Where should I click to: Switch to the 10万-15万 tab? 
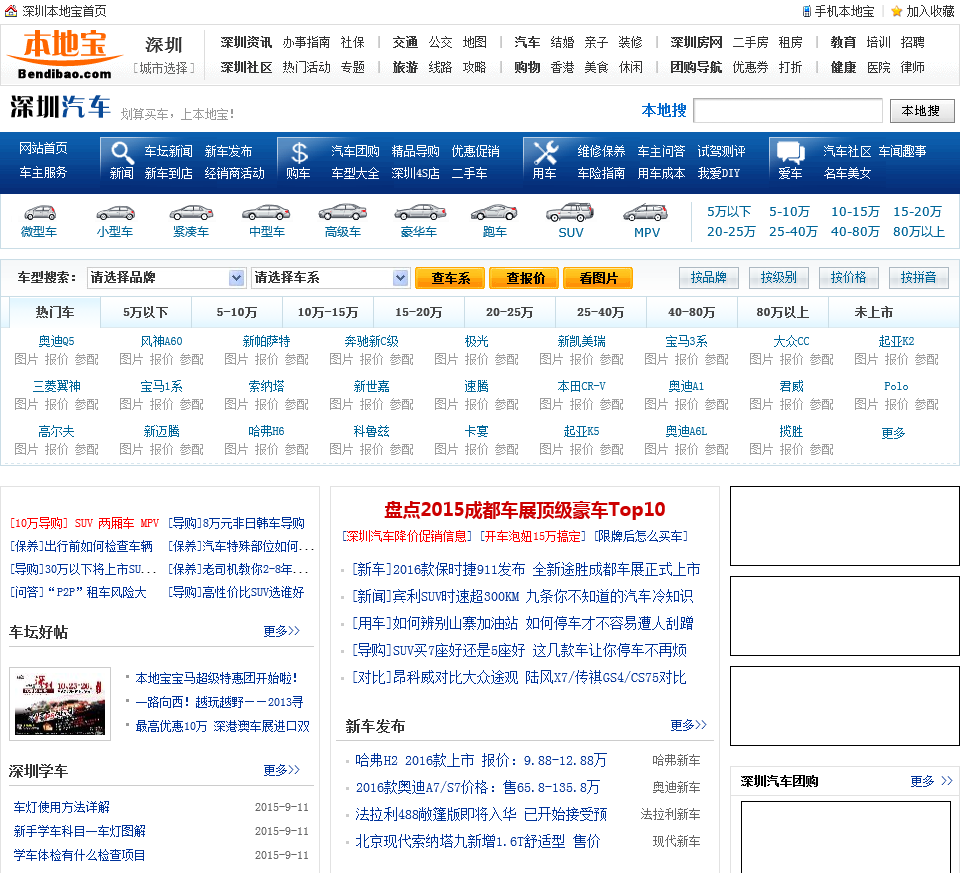point(328,312)
